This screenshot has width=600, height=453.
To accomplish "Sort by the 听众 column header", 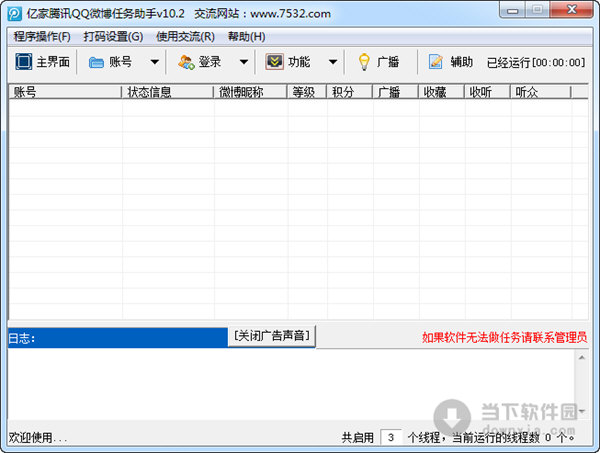I will coord(541,92).
